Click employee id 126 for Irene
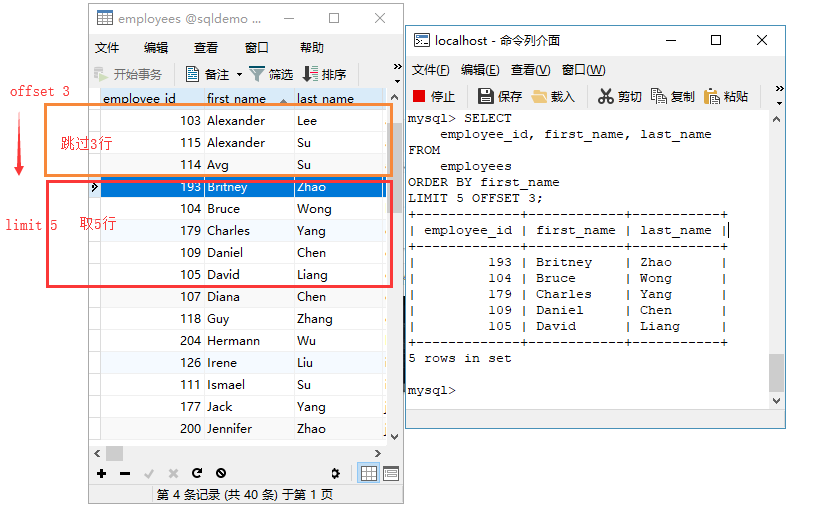 (x=191, y=363)
